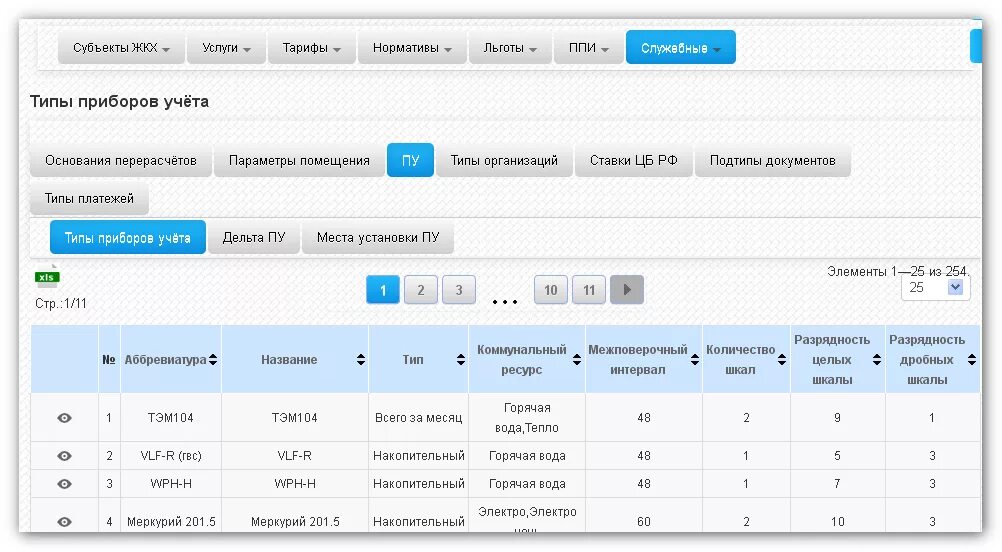
Task: Export table via the xls icon
Action: point(47,276)
